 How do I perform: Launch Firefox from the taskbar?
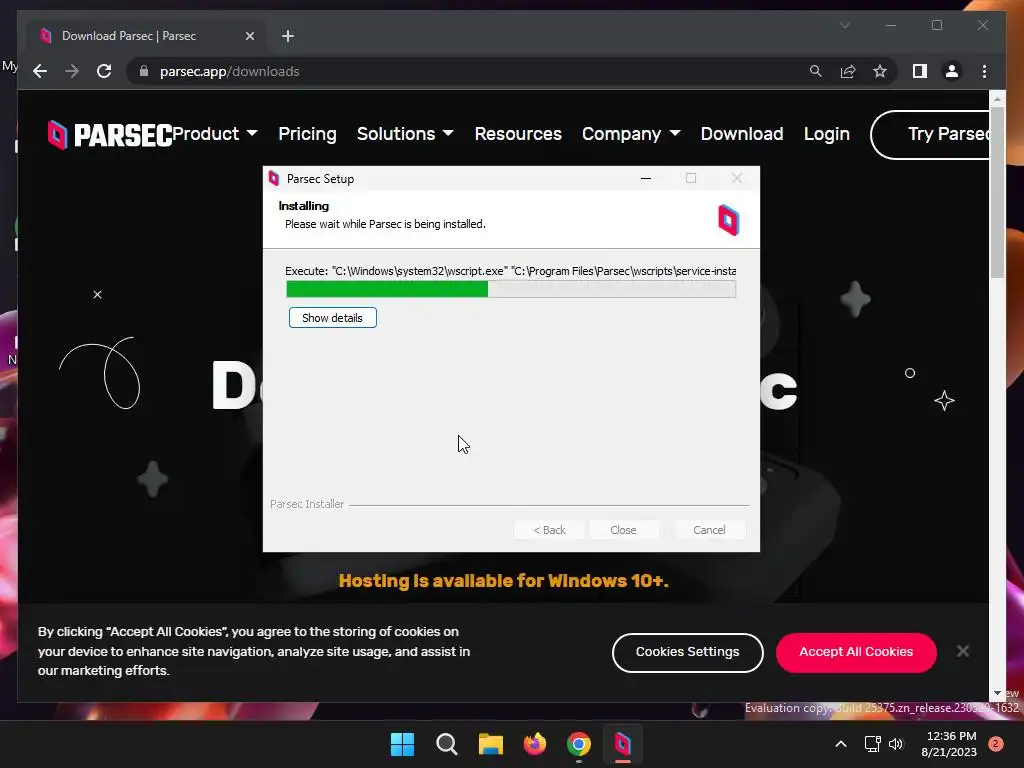535,744
